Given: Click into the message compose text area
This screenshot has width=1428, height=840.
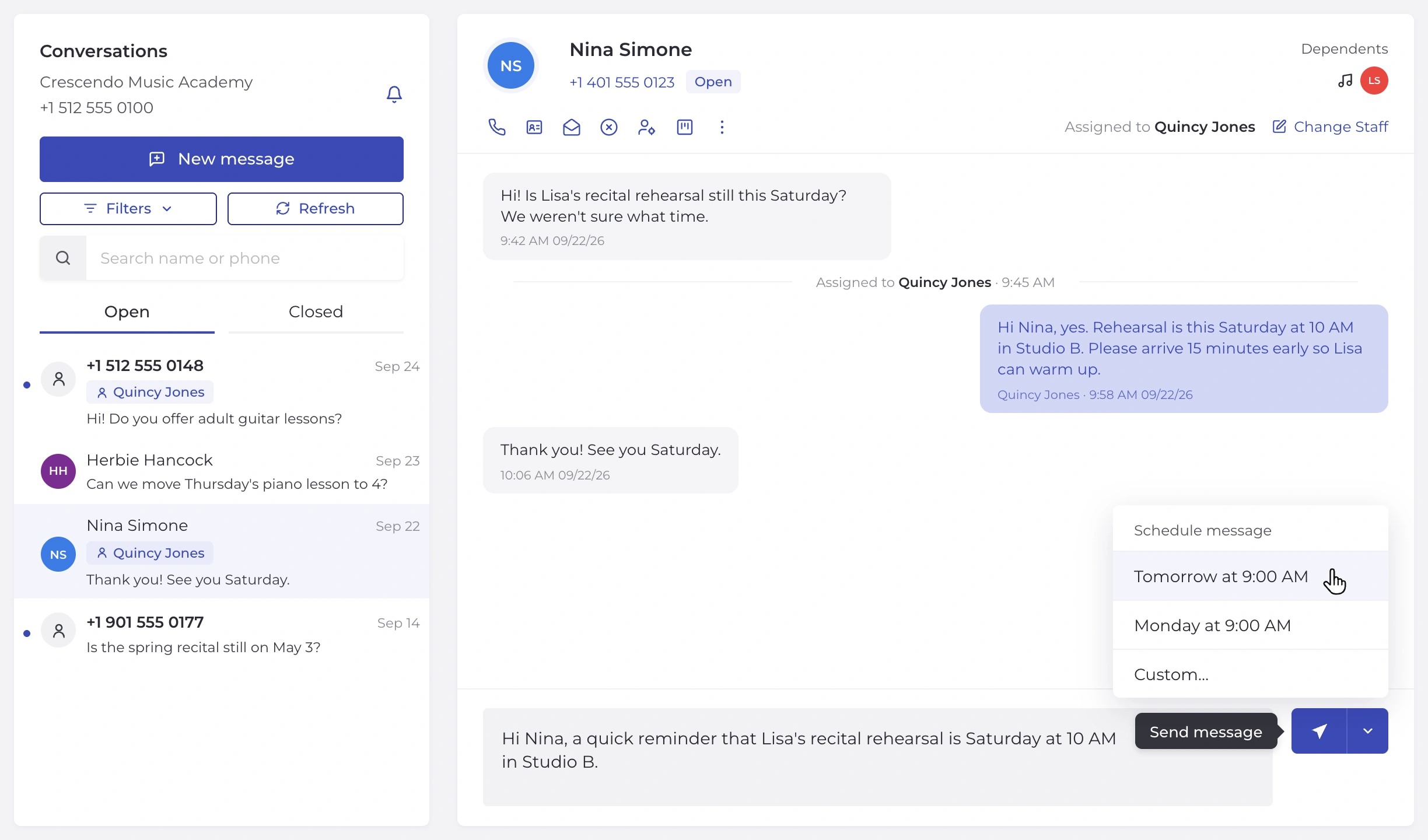Looking at the screenshot, I should coord(878,757).
